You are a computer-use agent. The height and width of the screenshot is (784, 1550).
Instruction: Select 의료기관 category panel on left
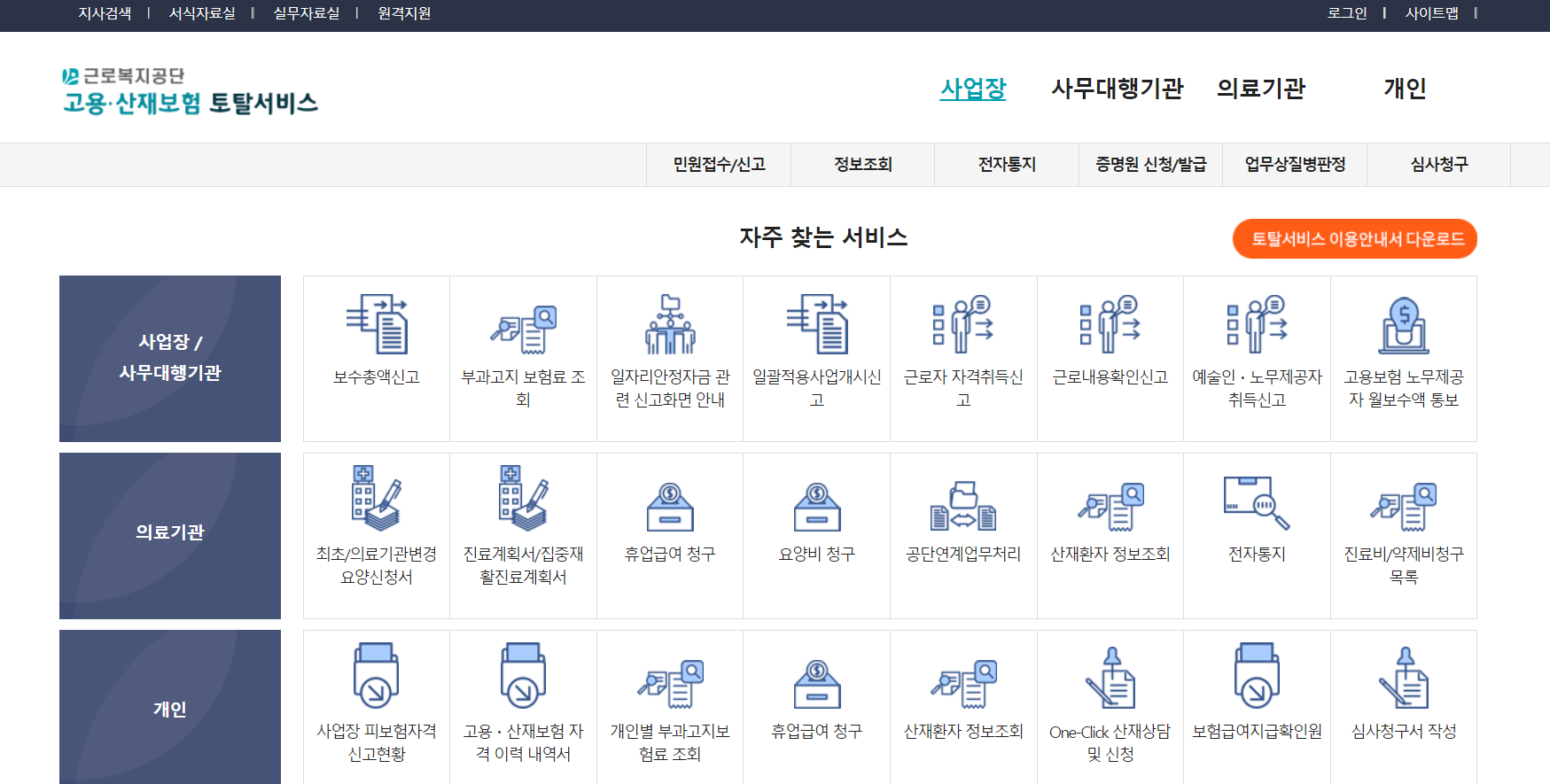[170, 536]
